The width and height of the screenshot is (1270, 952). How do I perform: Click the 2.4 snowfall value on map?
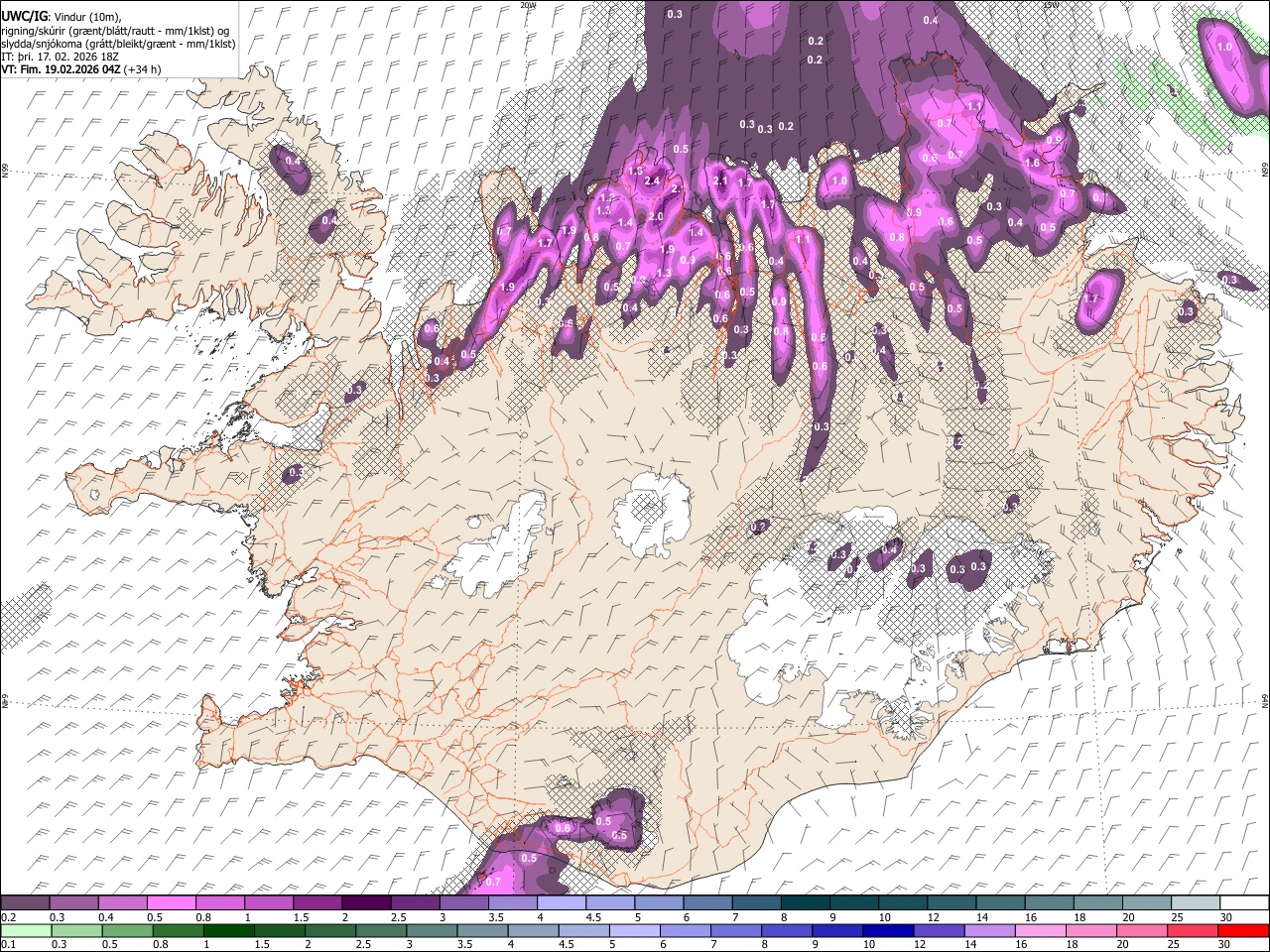(652, 180)
